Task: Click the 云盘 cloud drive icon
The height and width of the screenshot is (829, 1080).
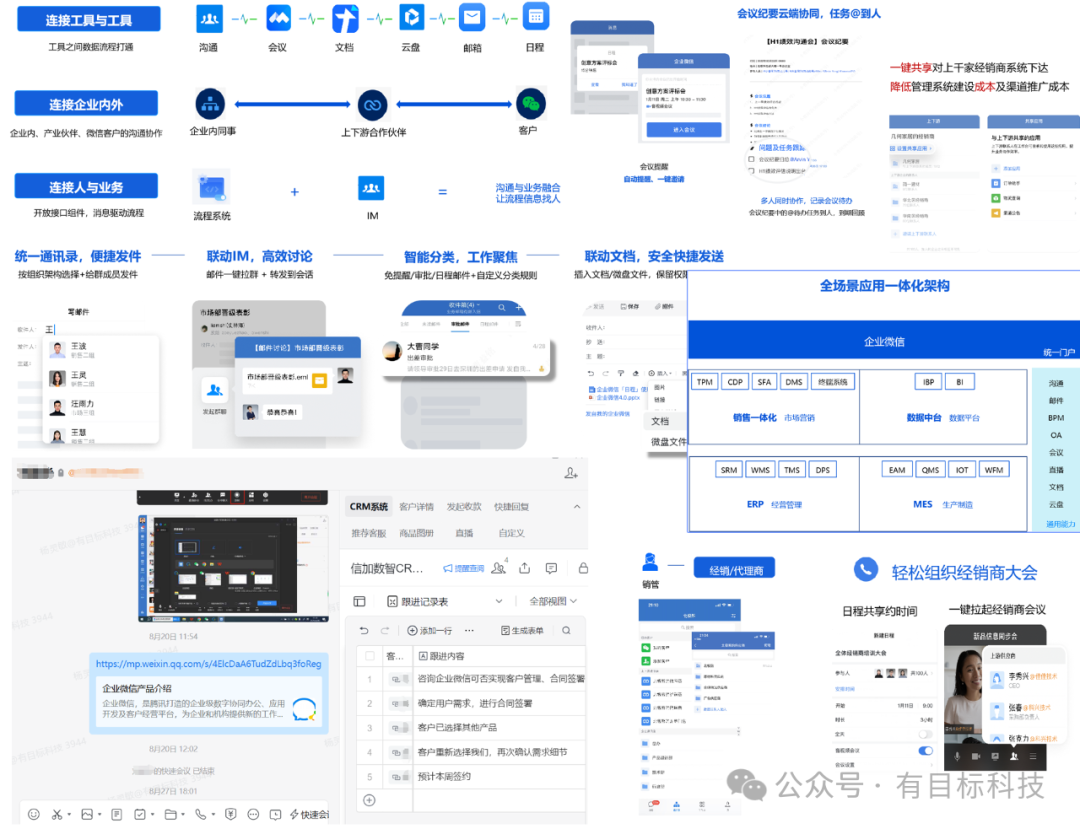Action: 411,17
